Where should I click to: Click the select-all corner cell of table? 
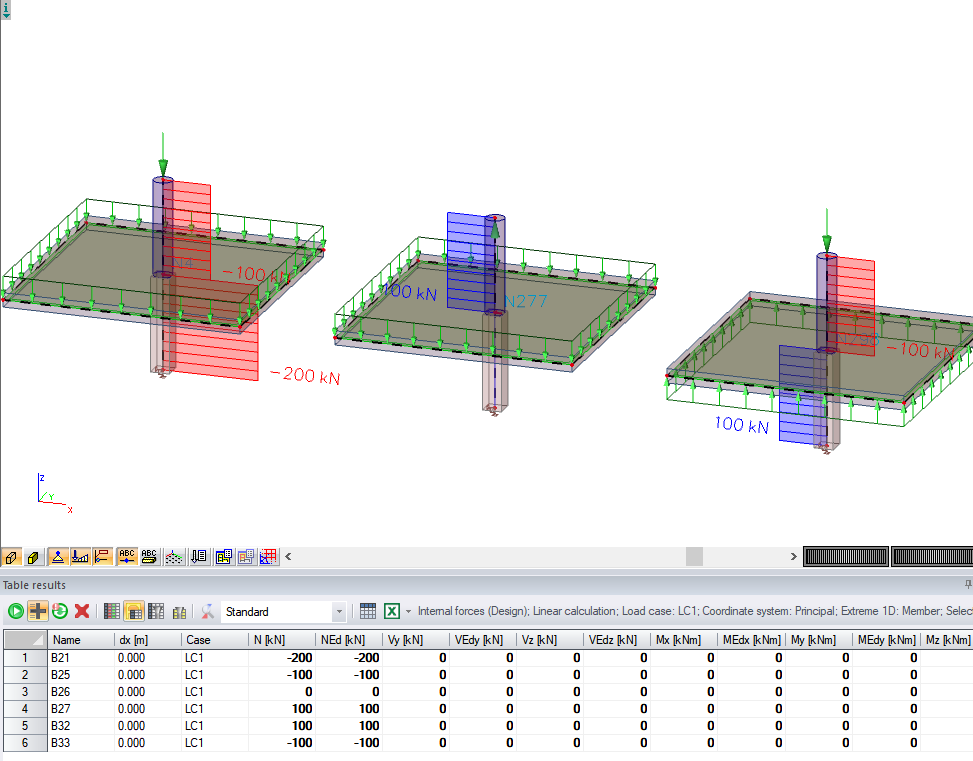[25, 640]
